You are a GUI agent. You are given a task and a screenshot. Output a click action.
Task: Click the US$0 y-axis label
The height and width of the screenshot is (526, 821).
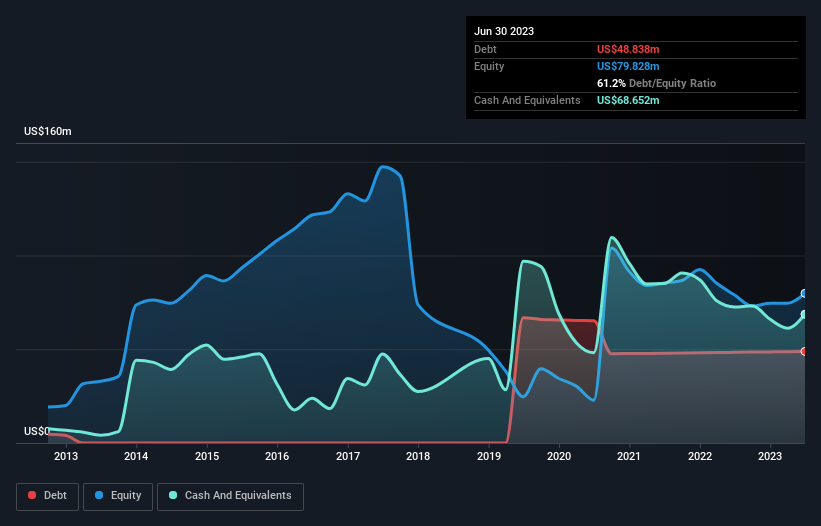tap(37, 431)
